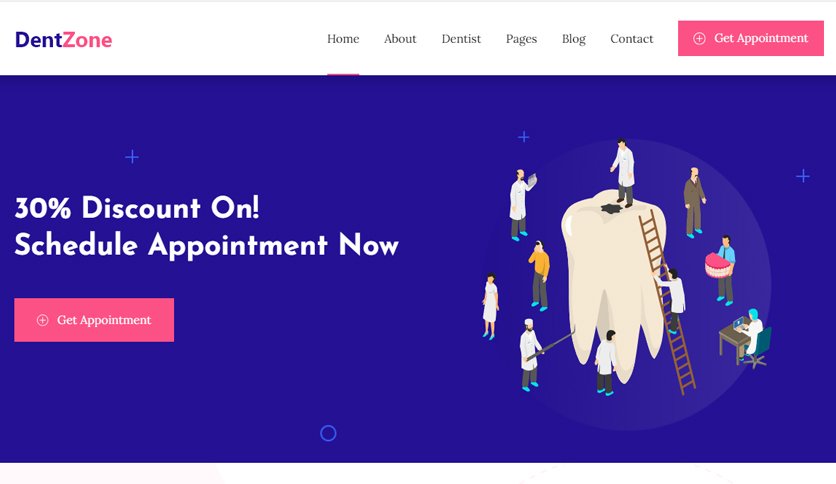The height and width of the screenshot is (484, 836).
Task: Click the header Get Appointment button
Action: click(751, 38)
